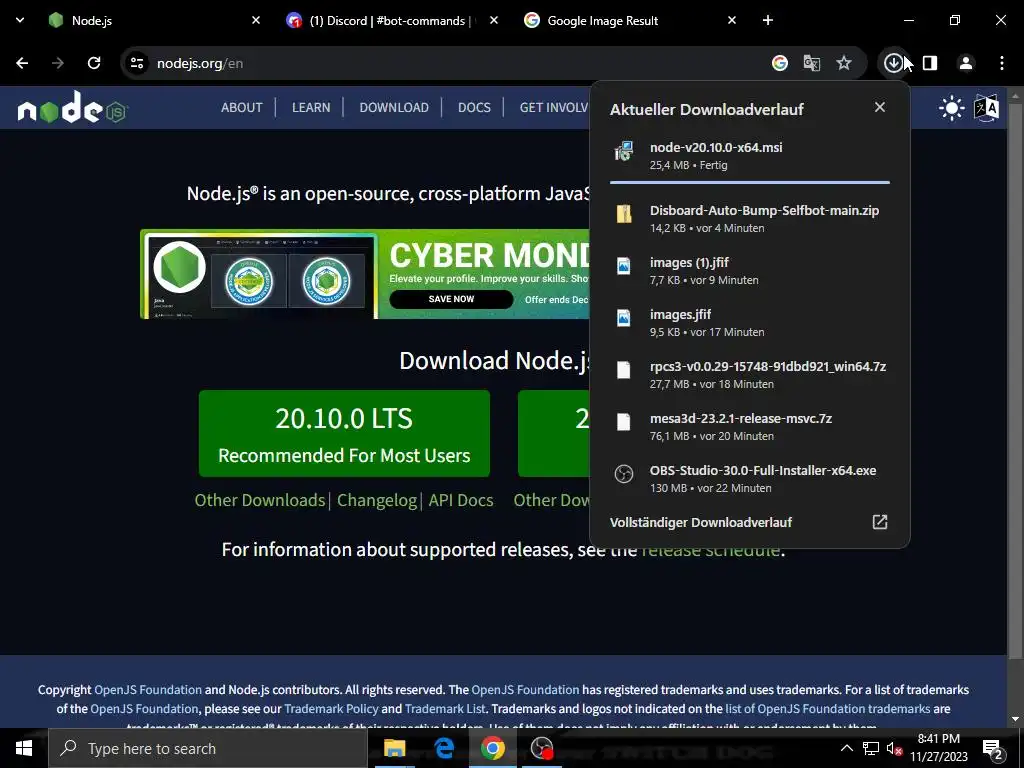This screenshot has height=768, width=1024.
Task: Click the external-link icon beside Vollständiger Downloadverlauf
Action: (880, 522)
